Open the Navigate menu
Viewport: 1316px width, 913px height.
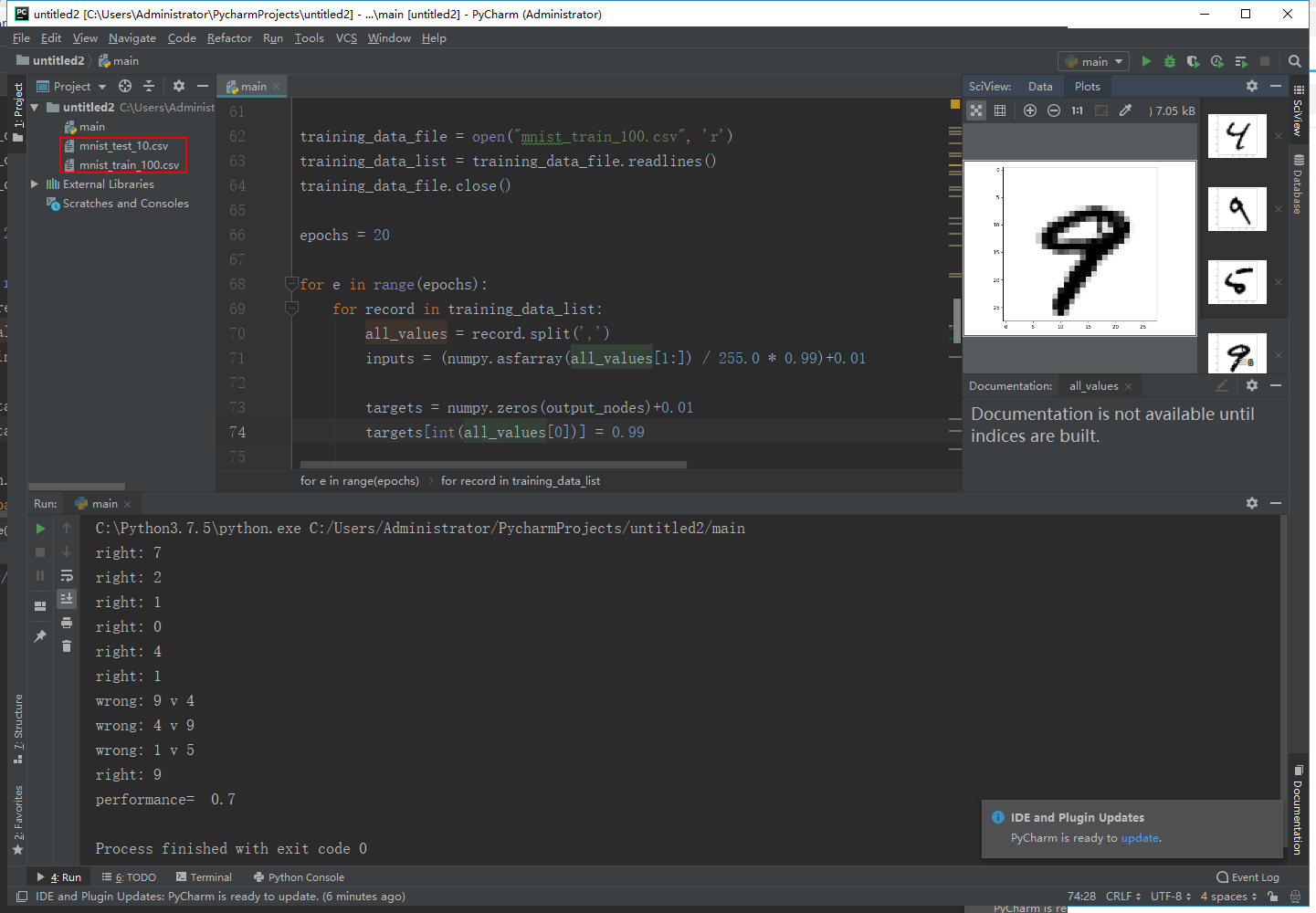[132, 38]
